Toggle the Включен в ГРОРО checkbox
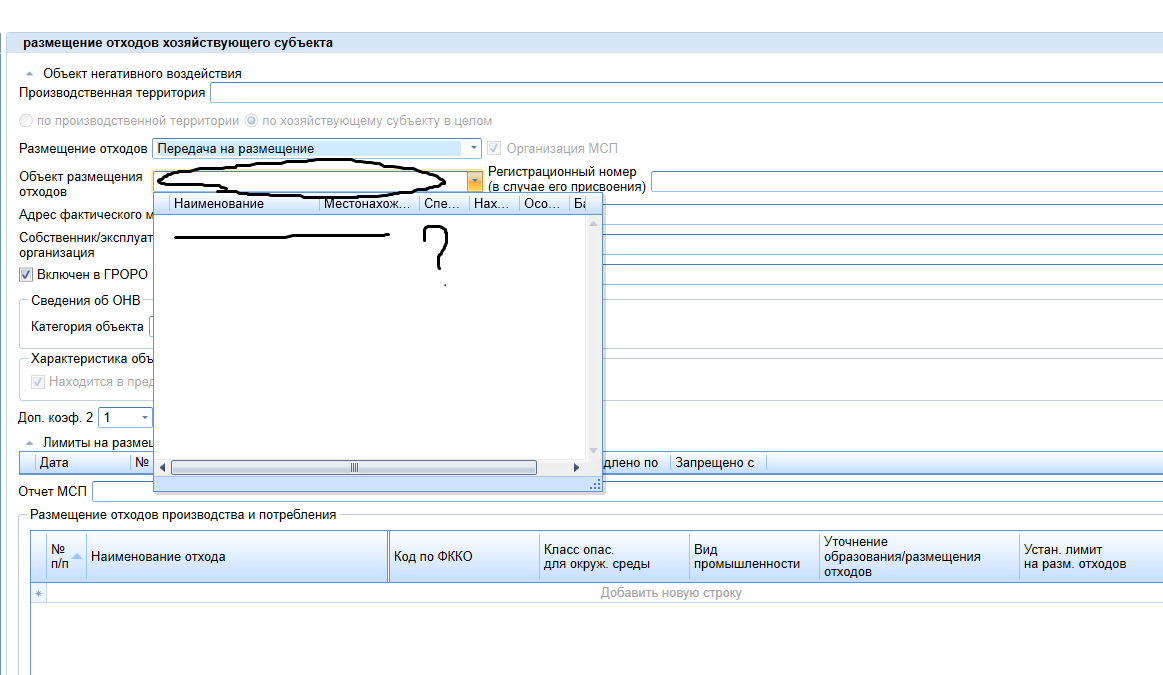This screenshot has height=675, width=1163. click(26, 275)
